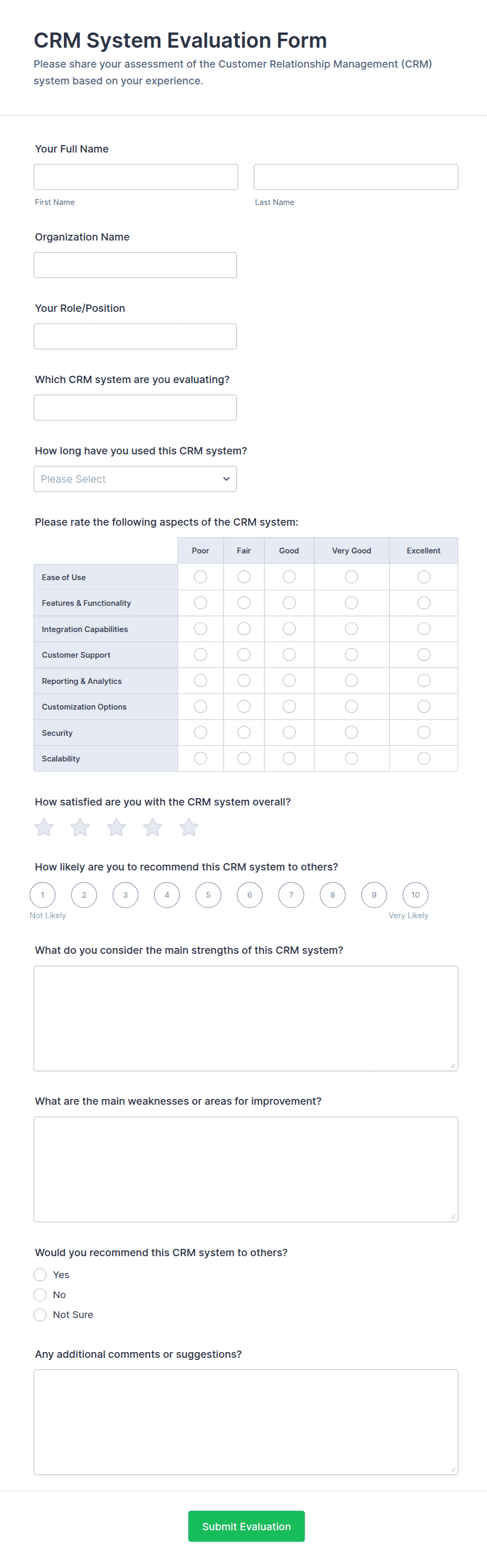Choose the second satisfaction star
Image resolution: width=487 pixels, height=1568 pixels.
(x=80, y=827)
